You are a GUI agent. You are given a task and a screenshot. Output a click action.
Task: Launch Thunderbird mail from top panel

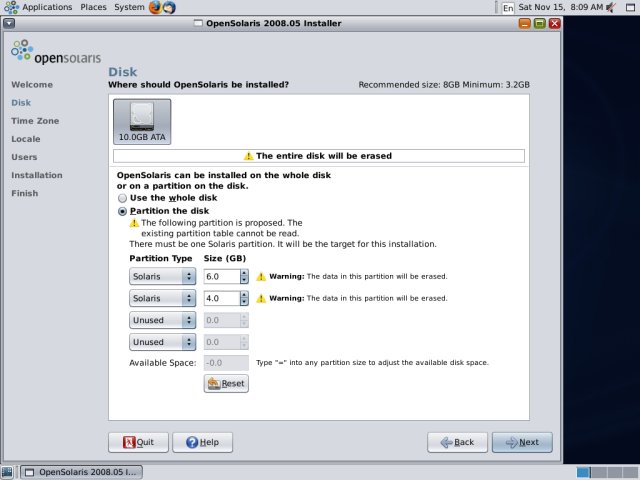(x=169, y=7)
